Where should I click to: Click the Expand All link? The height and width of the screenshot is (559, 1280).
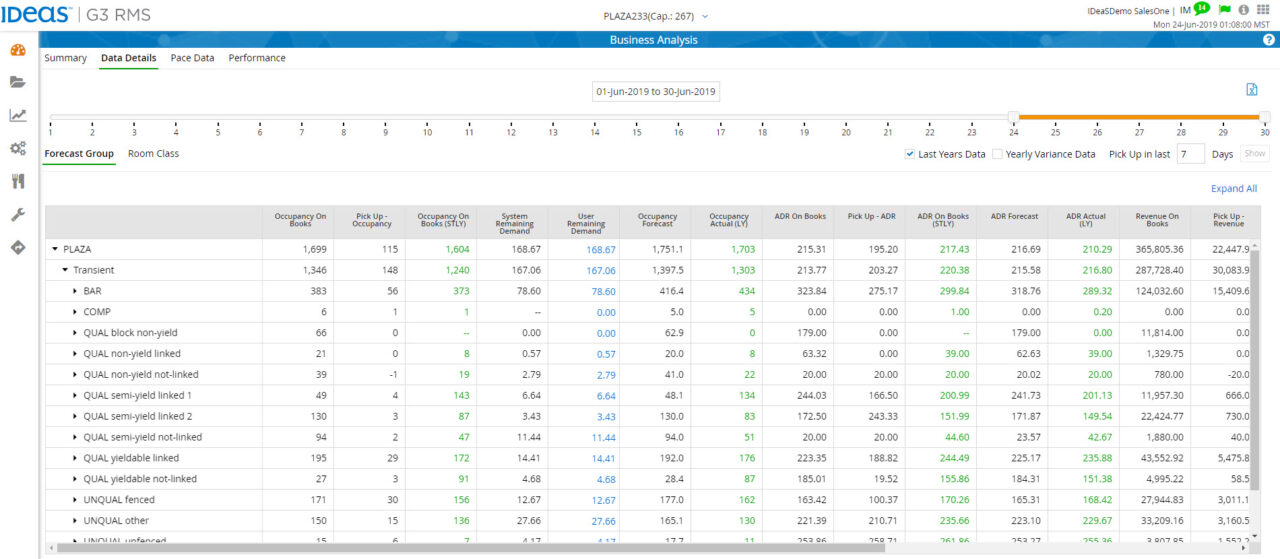(1233, 188)
